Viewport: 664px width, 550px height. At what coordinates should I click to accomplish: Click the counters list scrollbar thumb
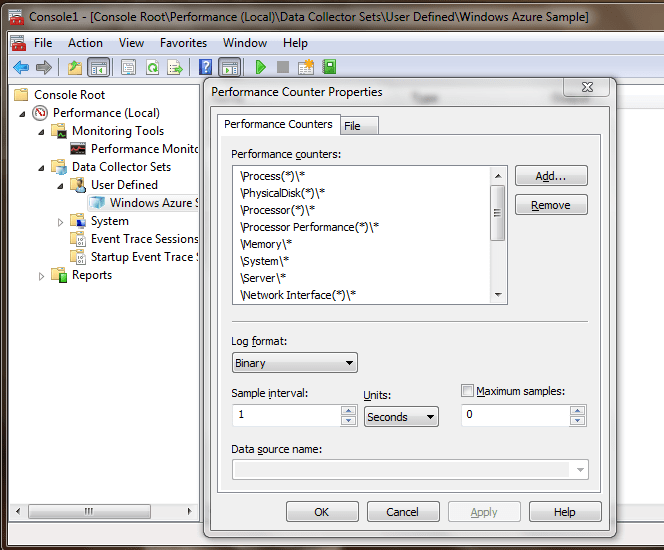tap(498, 213)
